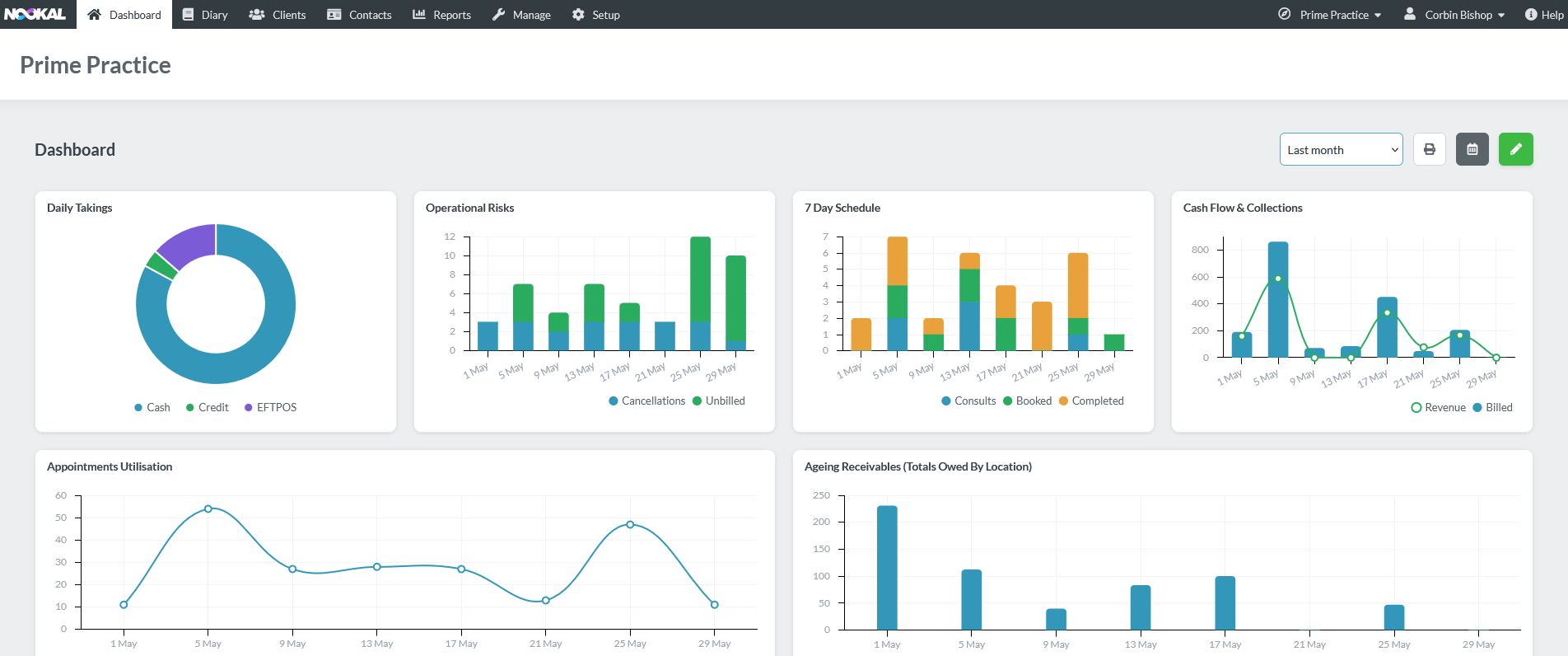1568x656 pixels.
Task: Open the Last month date range dropdown
Action: (x=1342, y=149)
